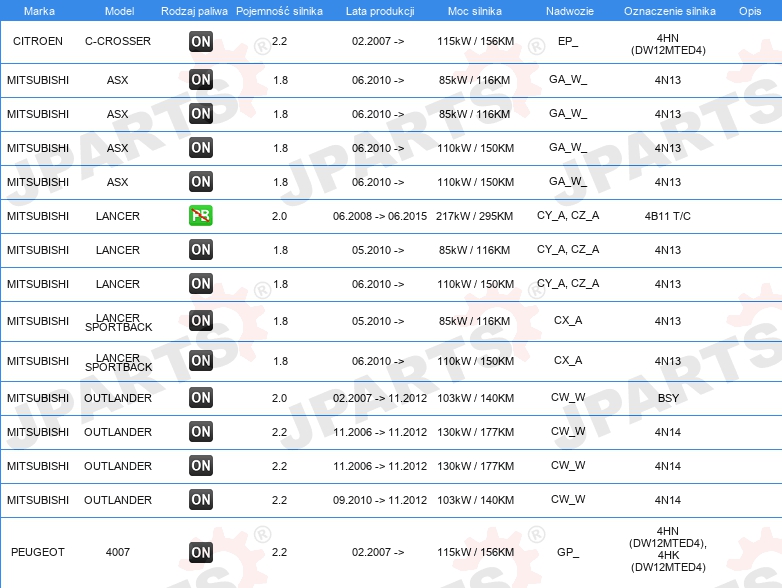
Task: Select the CITROEN cell
Action: pyautogui.click(x=38, y=41)
